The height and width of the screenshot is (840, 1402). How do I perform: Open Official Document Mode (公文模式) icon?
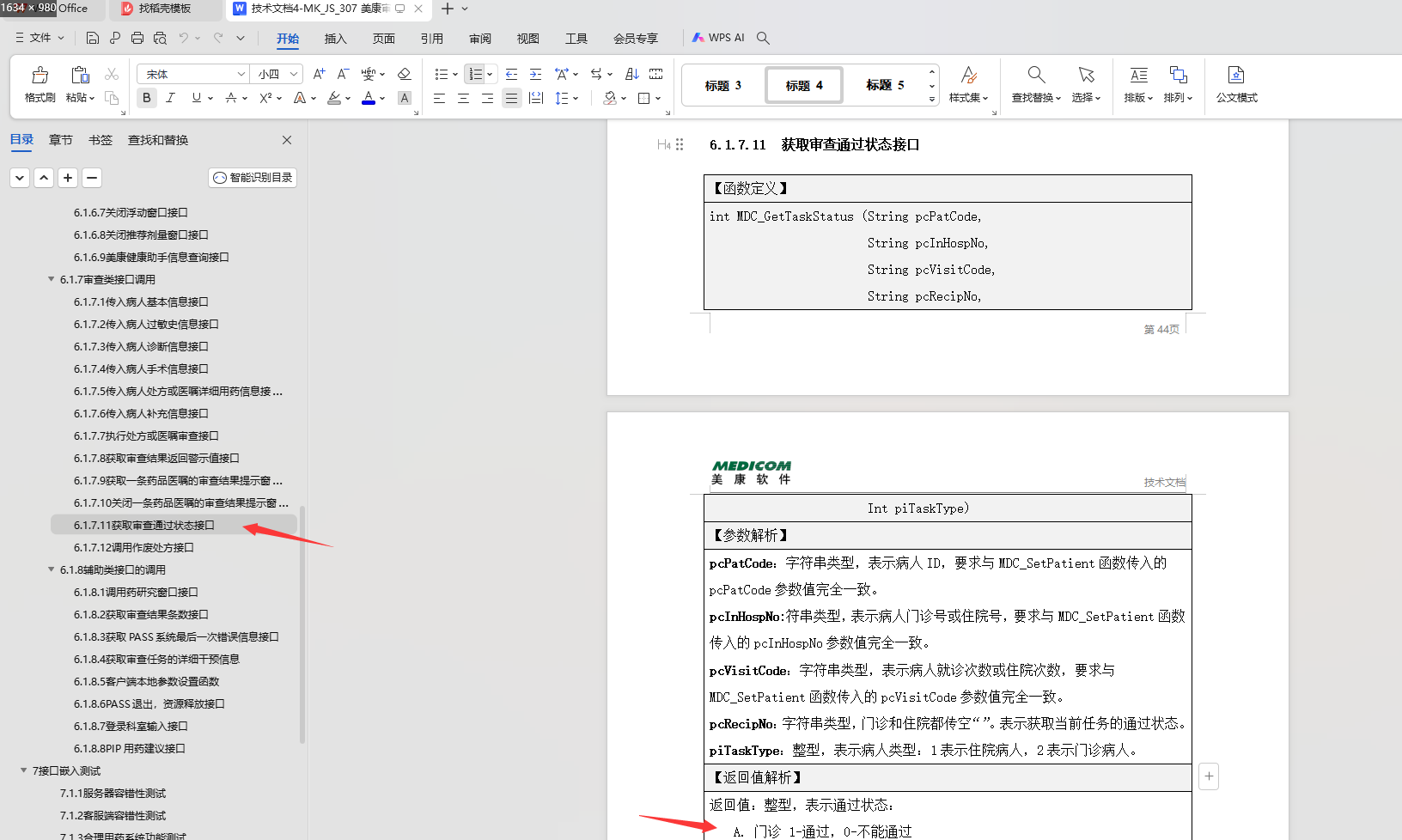tap(1236, 75)
